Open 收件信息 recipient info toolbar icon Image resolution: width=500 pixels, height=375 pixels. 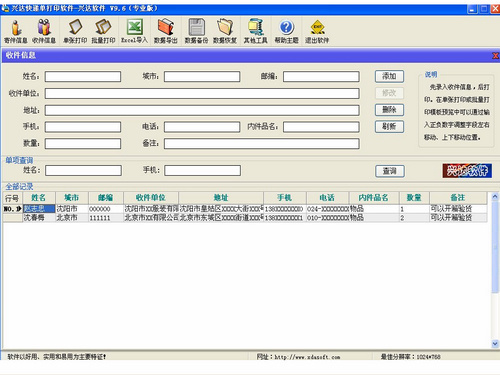click(x=44, y=32)
